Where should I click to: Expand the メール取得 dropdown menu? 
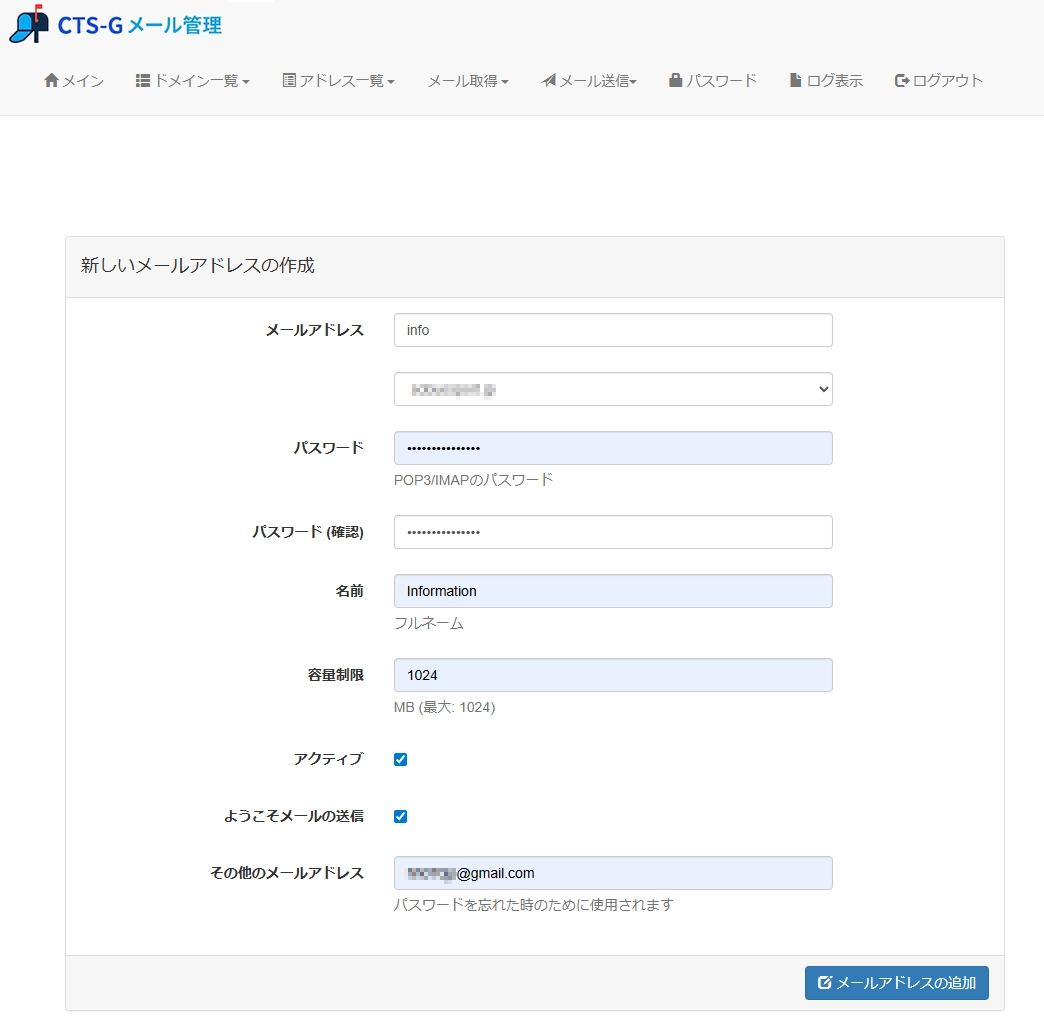pos(466,80)
